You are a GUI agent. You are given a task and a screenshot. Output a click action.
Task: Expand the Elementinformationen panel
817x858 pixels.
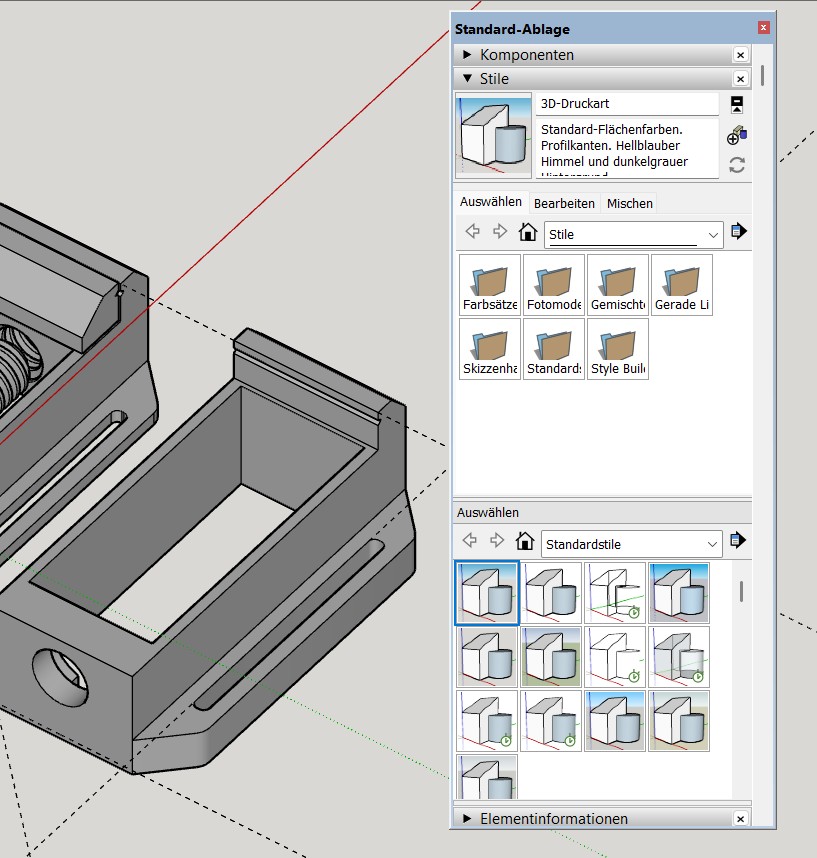point(467,819)
